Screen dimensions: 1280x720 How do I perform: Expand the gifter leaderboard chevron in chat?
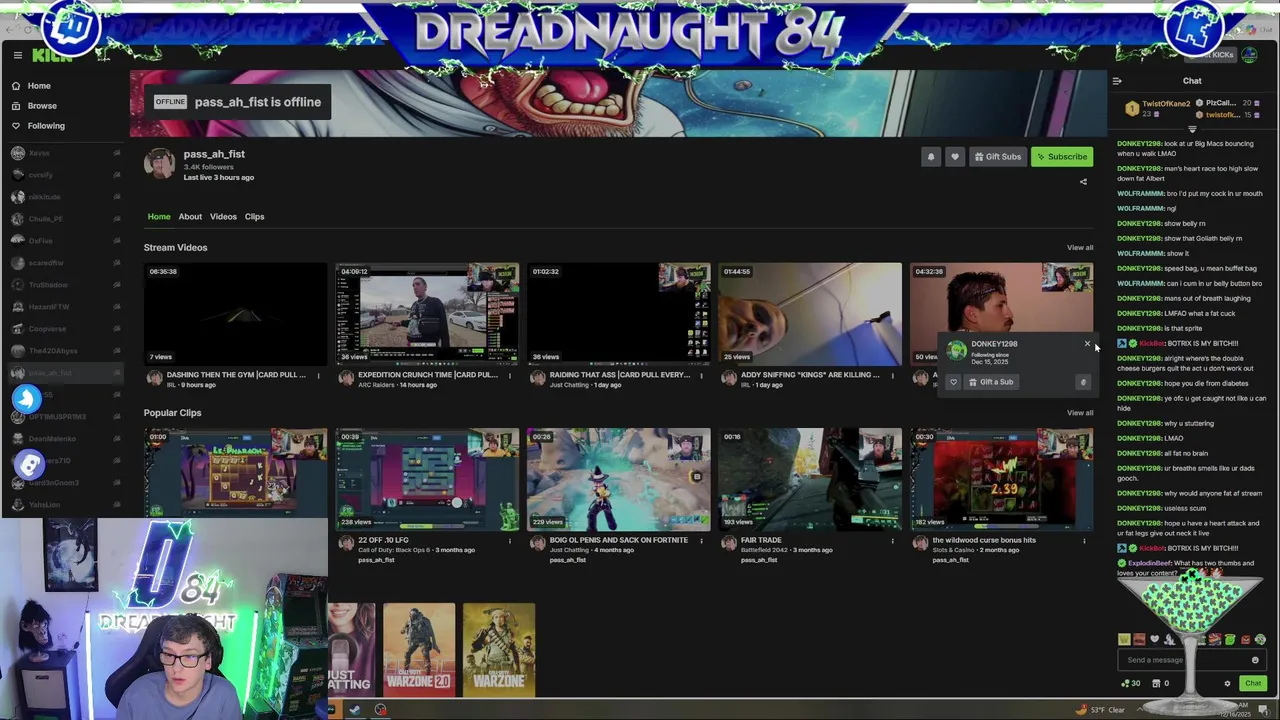coord(1192,130)
